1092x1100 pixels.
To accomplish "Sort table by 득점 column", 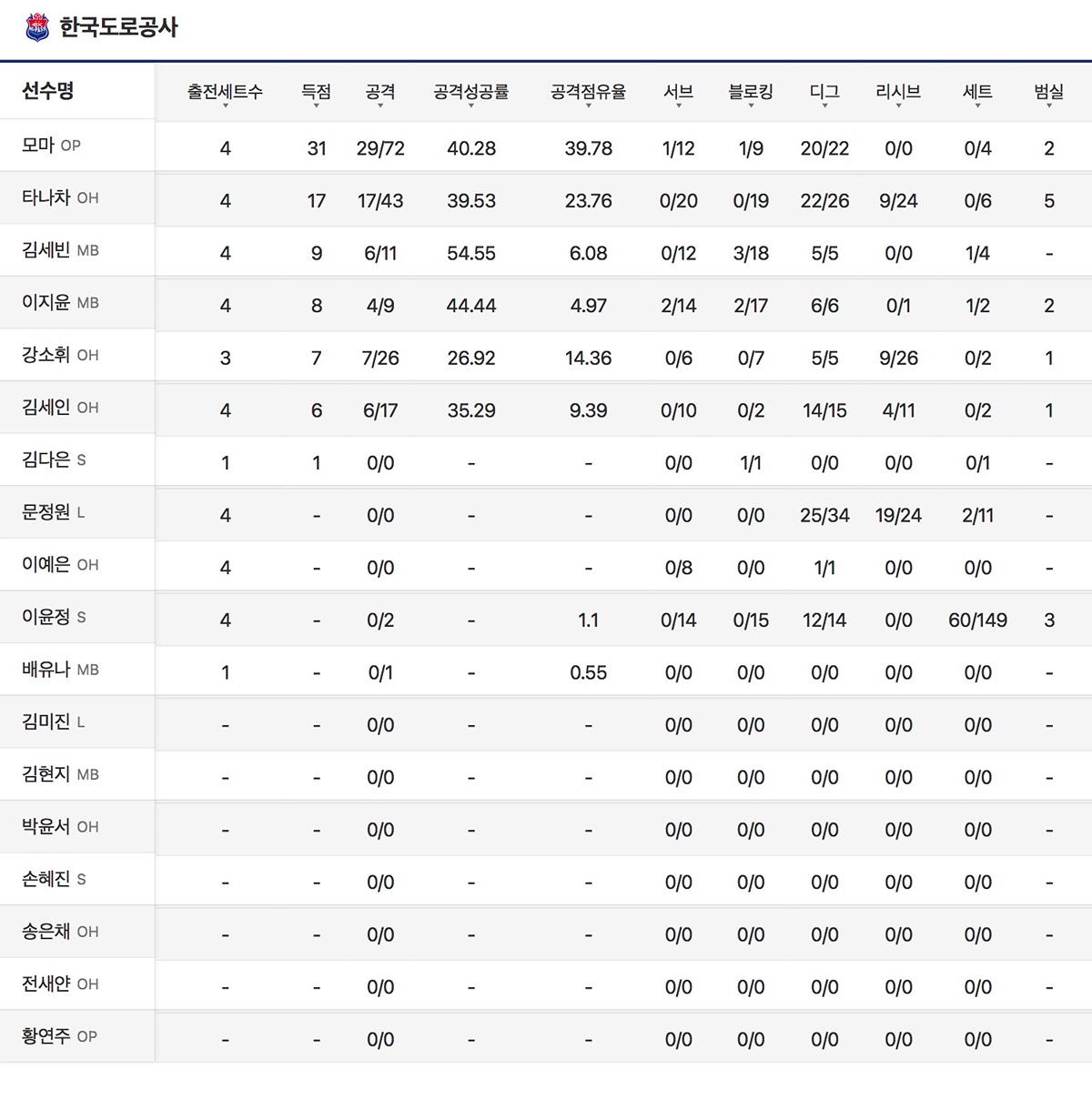I will pyautogui.click(x=316, y=93).
